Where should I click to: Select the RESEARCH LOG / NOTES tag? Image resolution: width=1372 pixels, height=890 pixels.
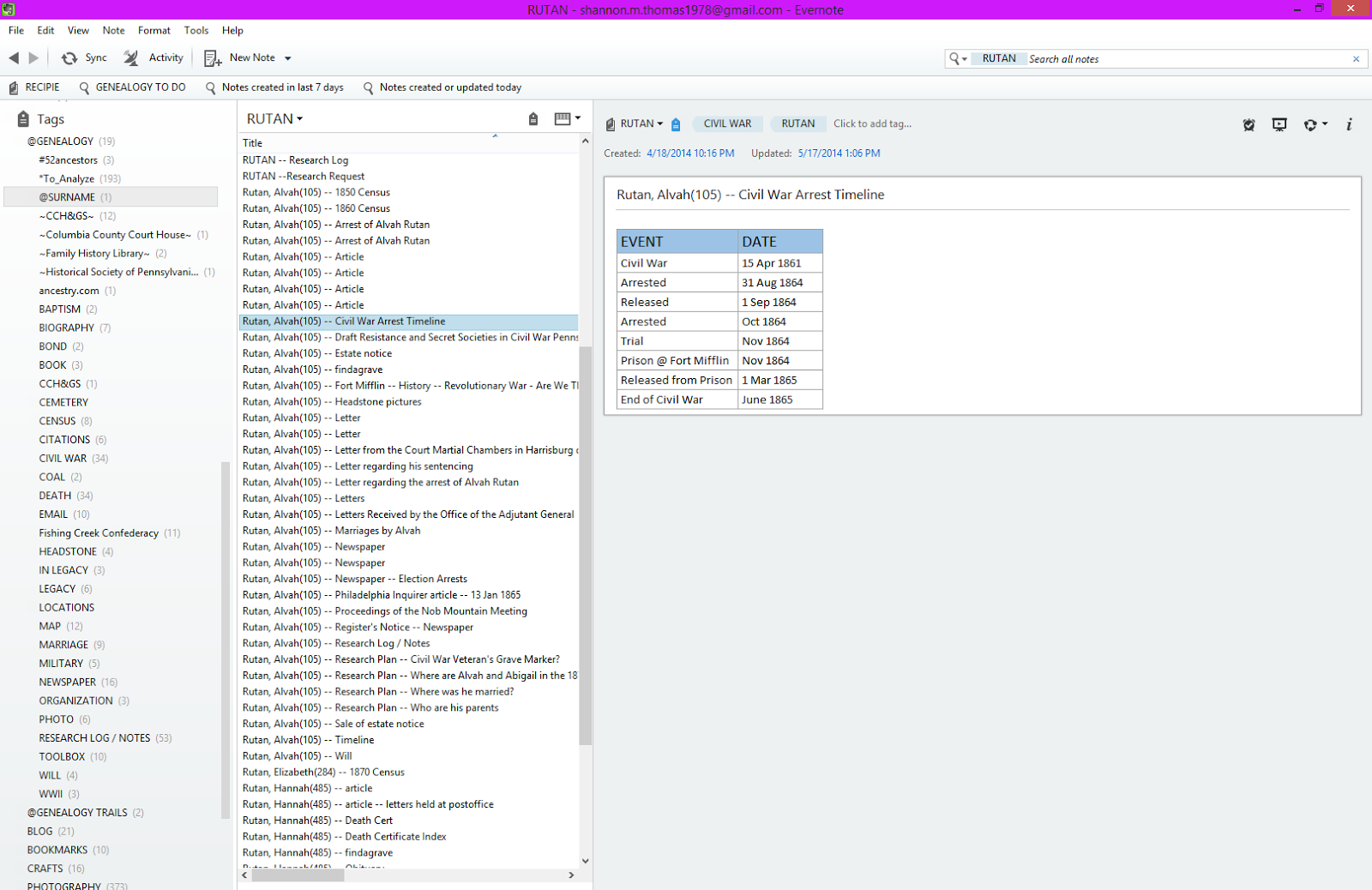pos(94,738)
